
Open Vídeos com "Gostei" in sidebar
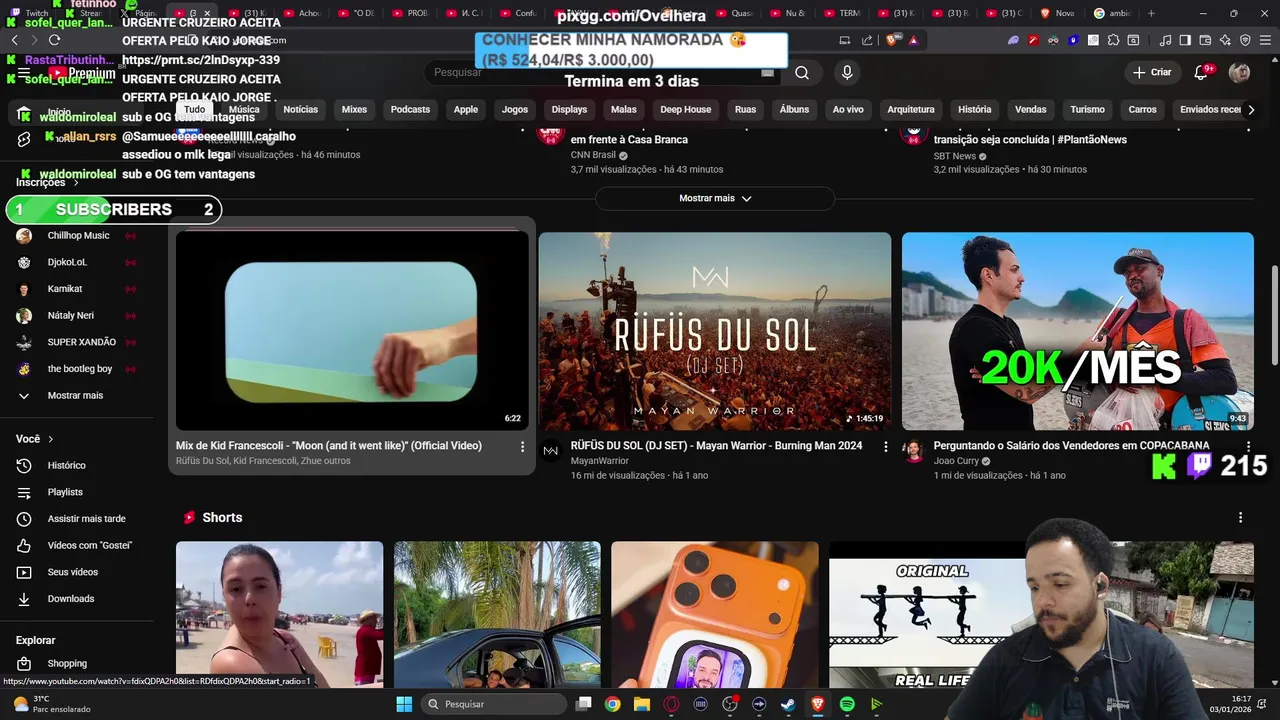89,545
